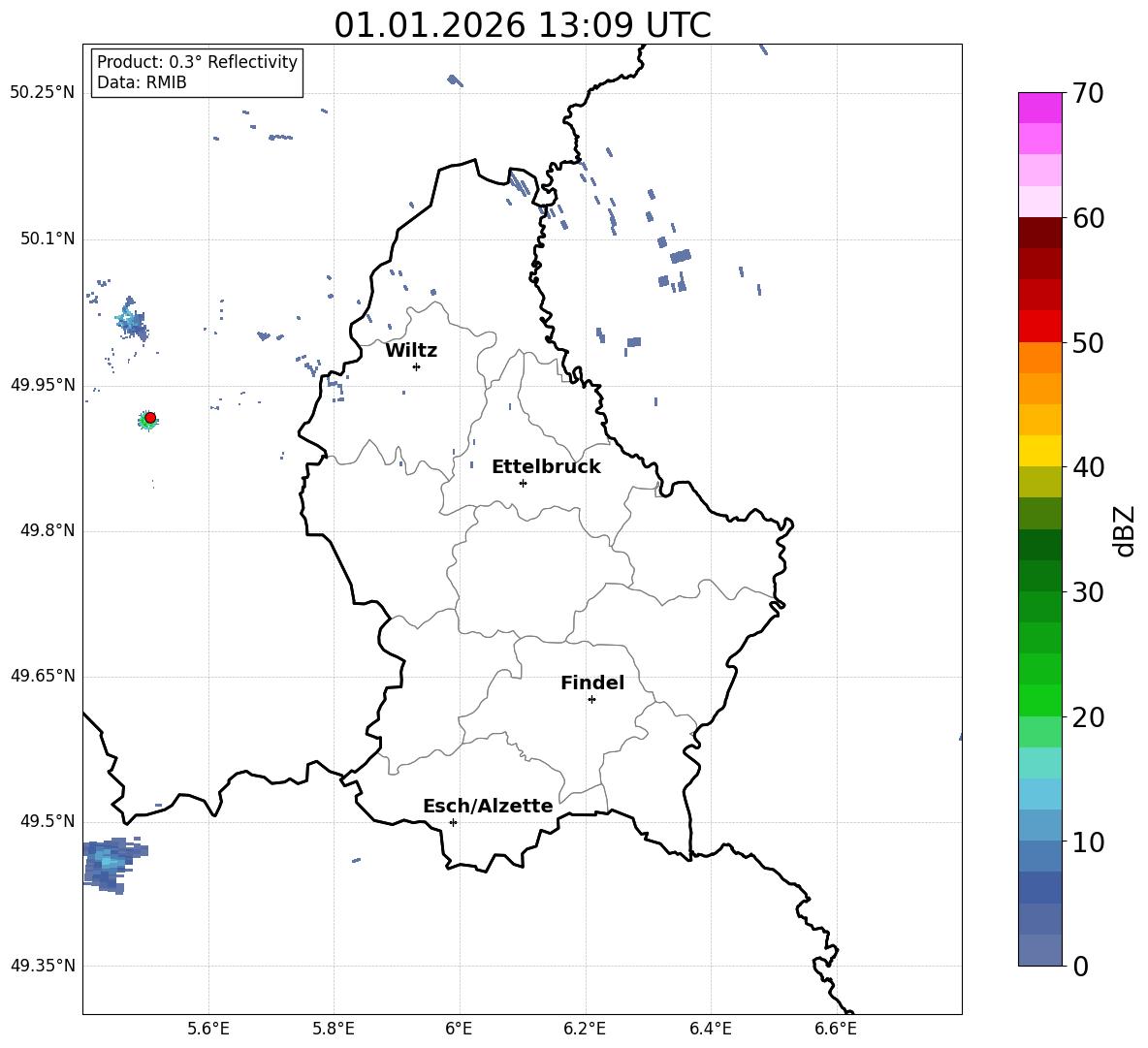The width and height of the screenshot is (1148, 1048).
Task: Click the Findel city label
Action: pos(592,683)
